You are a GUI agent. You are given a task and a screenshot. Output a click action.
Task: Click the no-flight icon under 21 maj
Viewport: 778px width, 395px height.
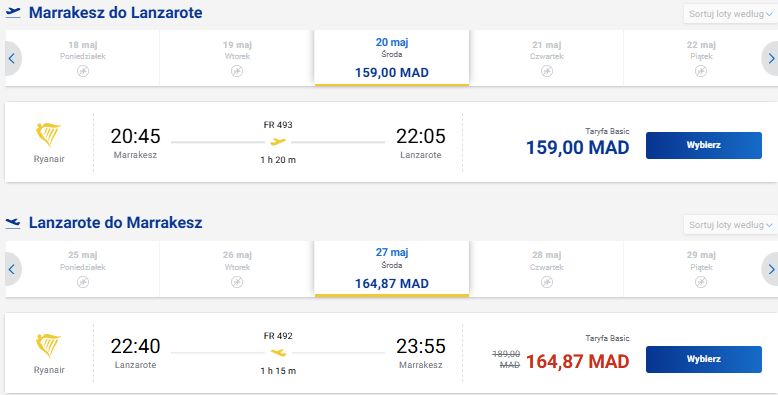(547, 71)
